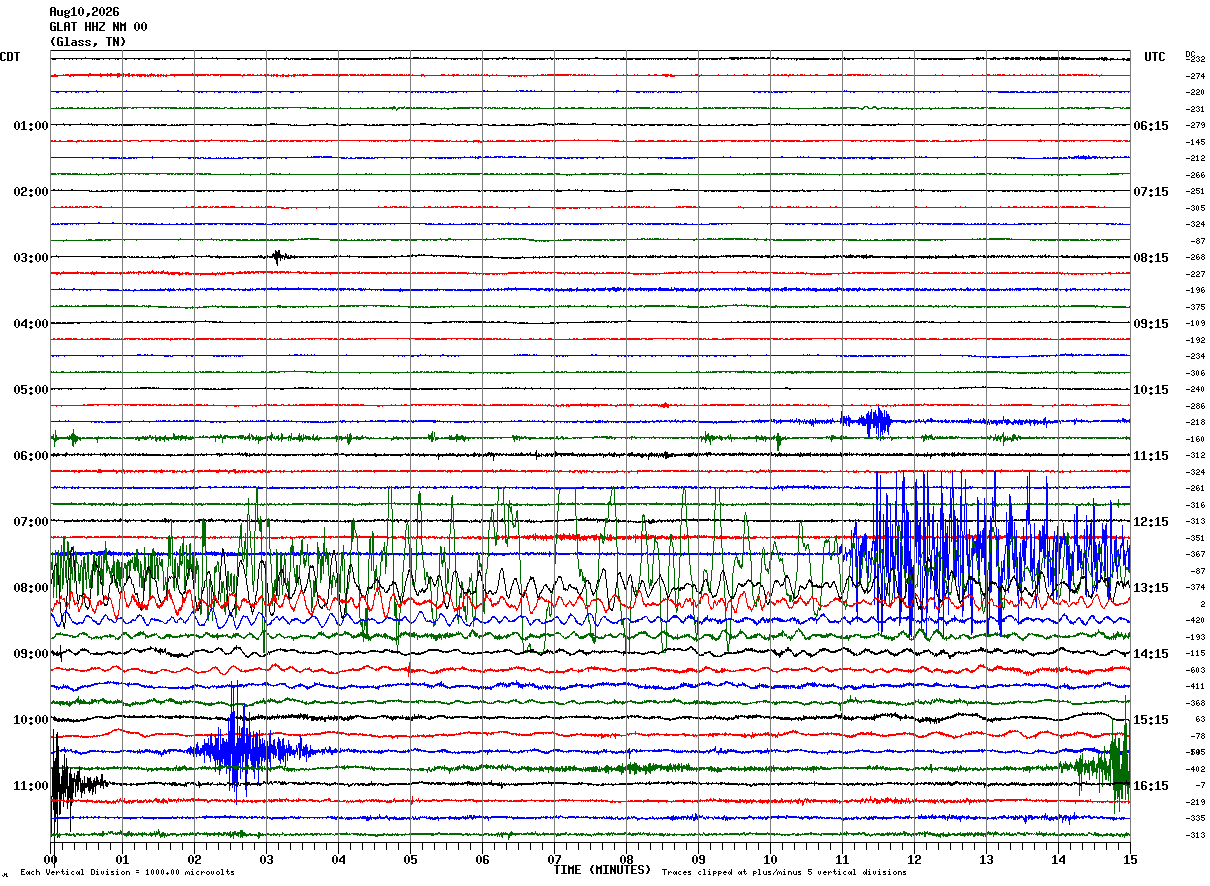Screen dimensions: 1210x886
Task: Click the 'TIME (MINUTES)' axis title
Action: pos(602,870)
